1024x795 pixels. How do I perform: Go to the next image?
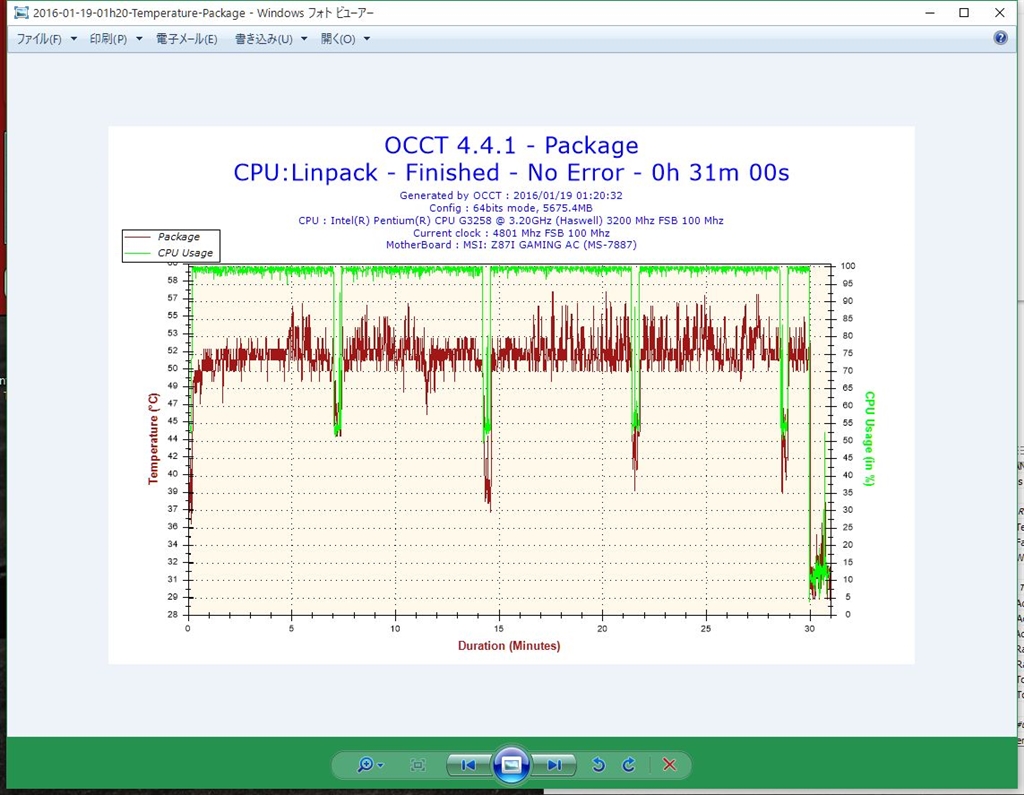click(x=554, y=765)
